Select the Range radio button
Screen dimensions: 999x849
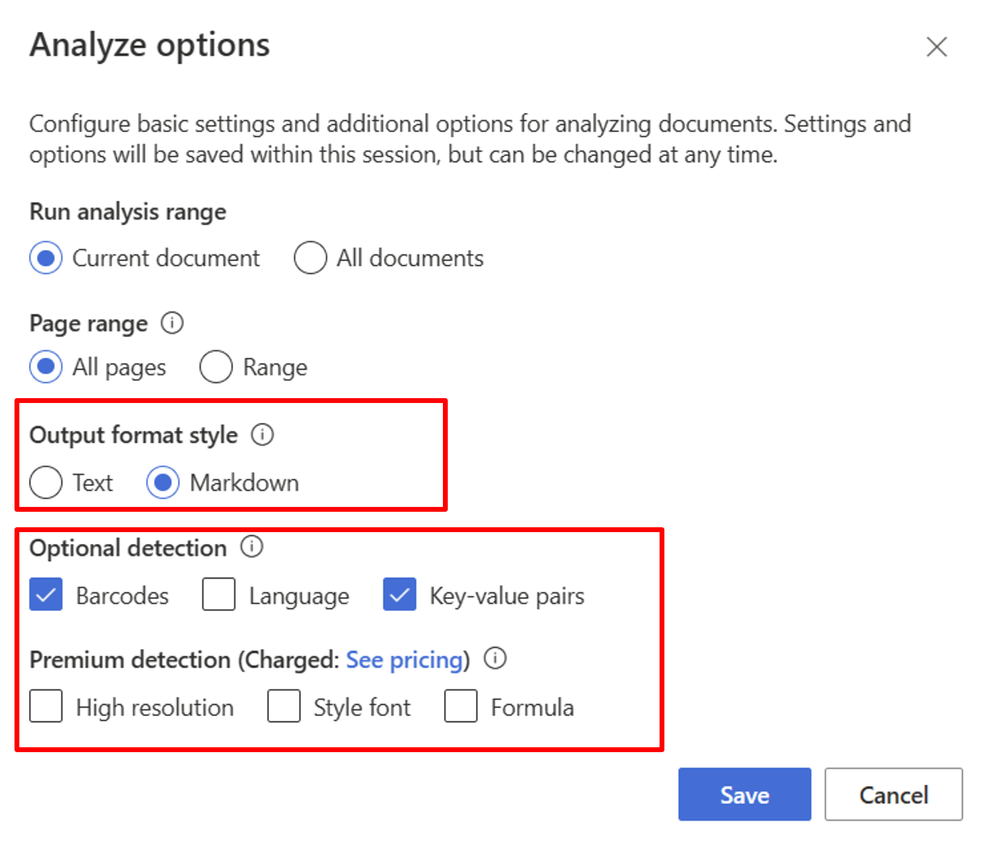coord(216,367)
